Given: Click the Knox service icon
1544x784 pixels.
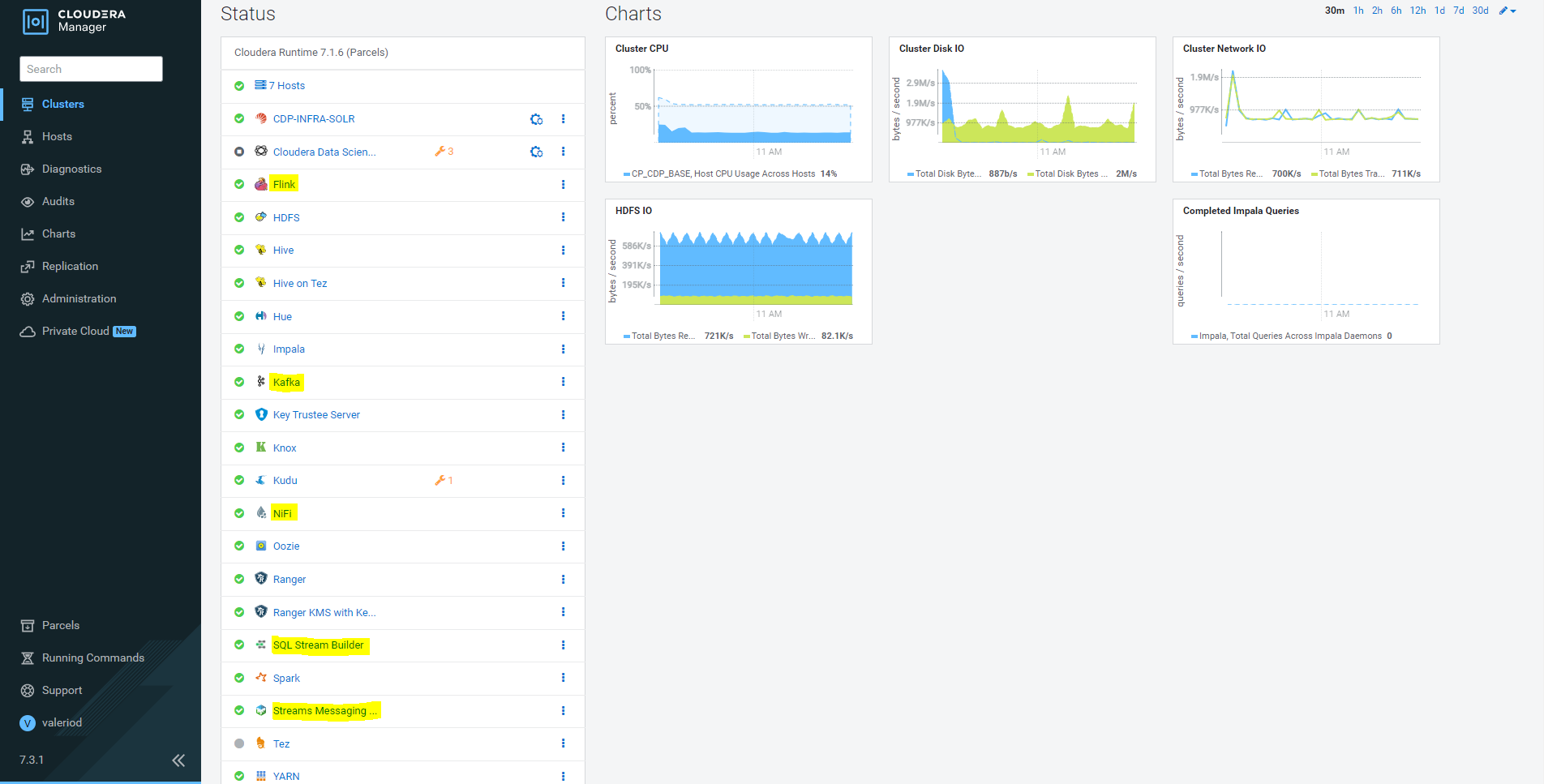Looking at the screenshot, I should tap(261, 448).
